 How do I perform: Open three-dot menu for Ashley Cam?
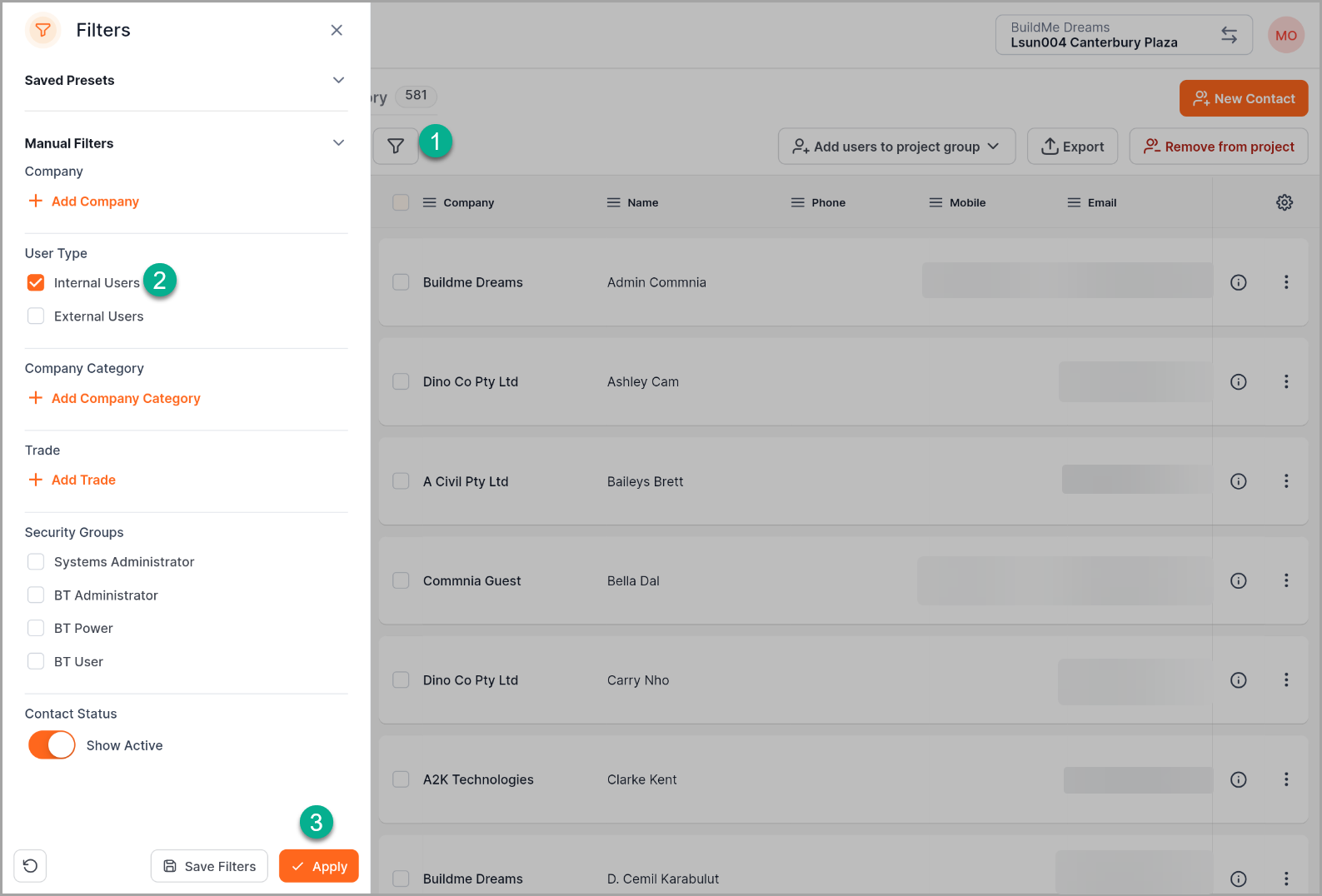coord(1286,381)
